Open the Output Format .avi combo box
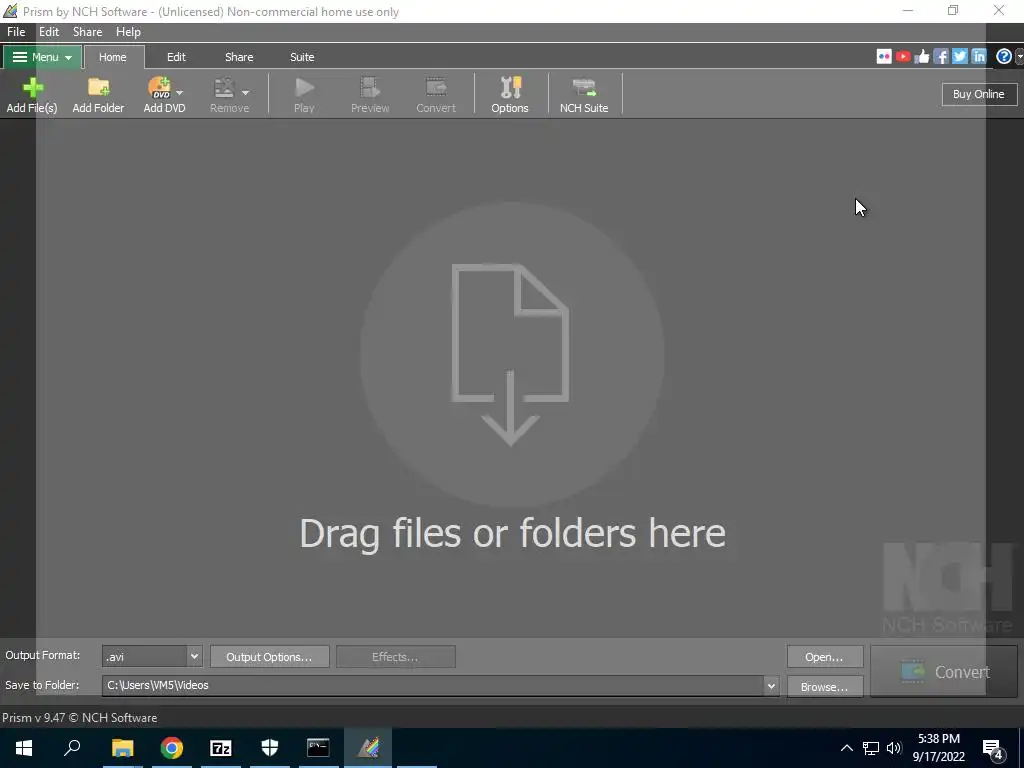This screenshot has height=768, width=1024. click(152, 657)
